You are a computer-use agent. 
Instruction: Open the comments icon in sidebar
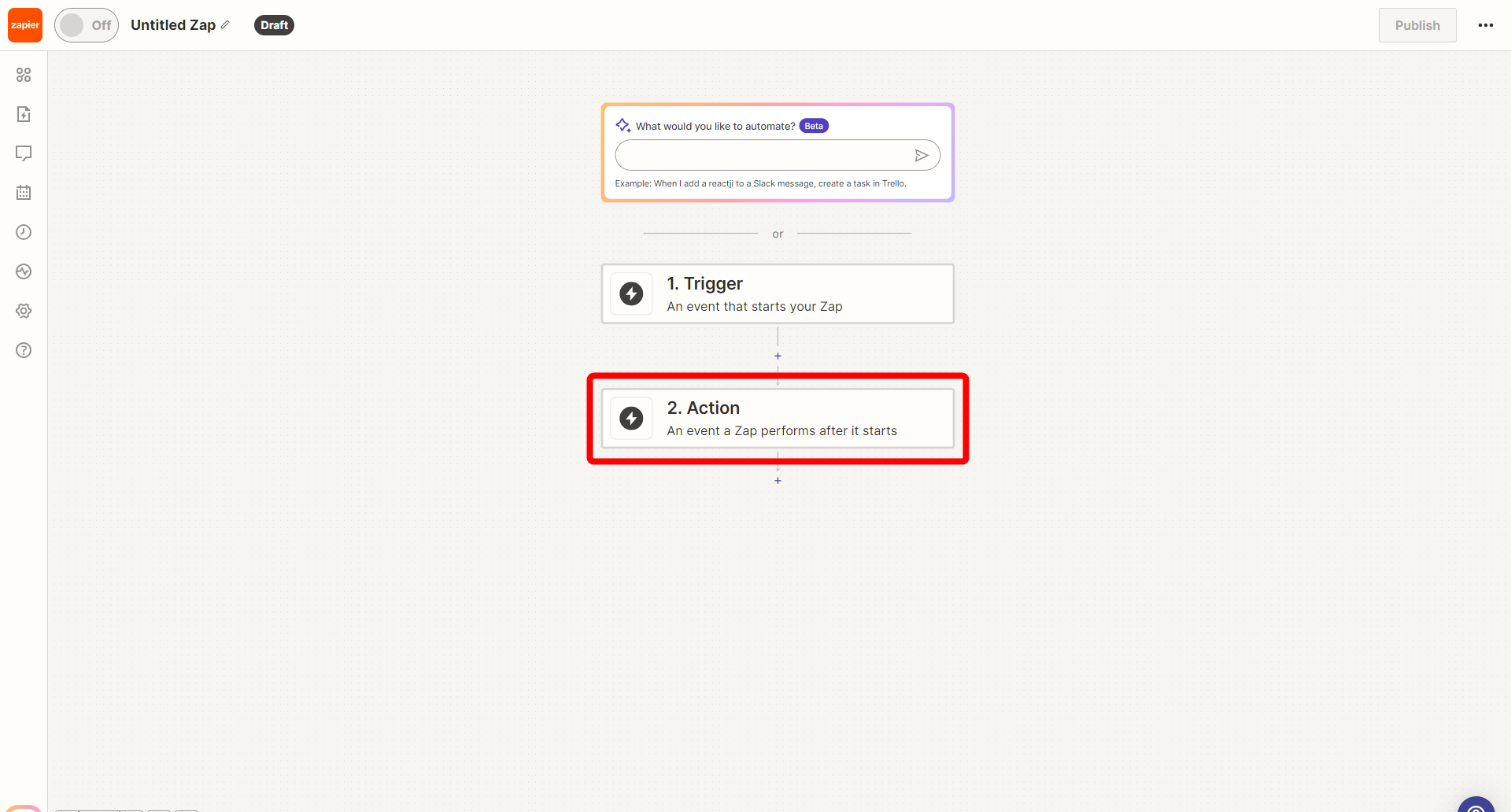[x=24, y=153]
